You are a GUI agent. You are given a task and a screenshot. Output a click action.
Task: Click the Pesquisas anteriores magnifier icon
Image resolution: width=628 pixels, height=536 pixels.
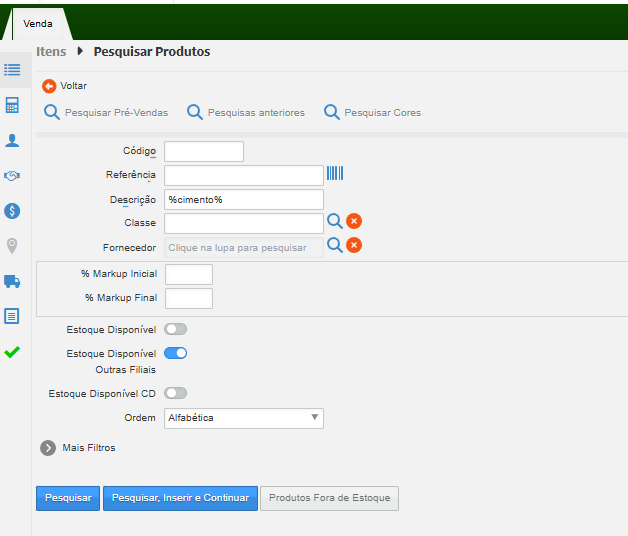pyautogui.click(x=195, y=112)
